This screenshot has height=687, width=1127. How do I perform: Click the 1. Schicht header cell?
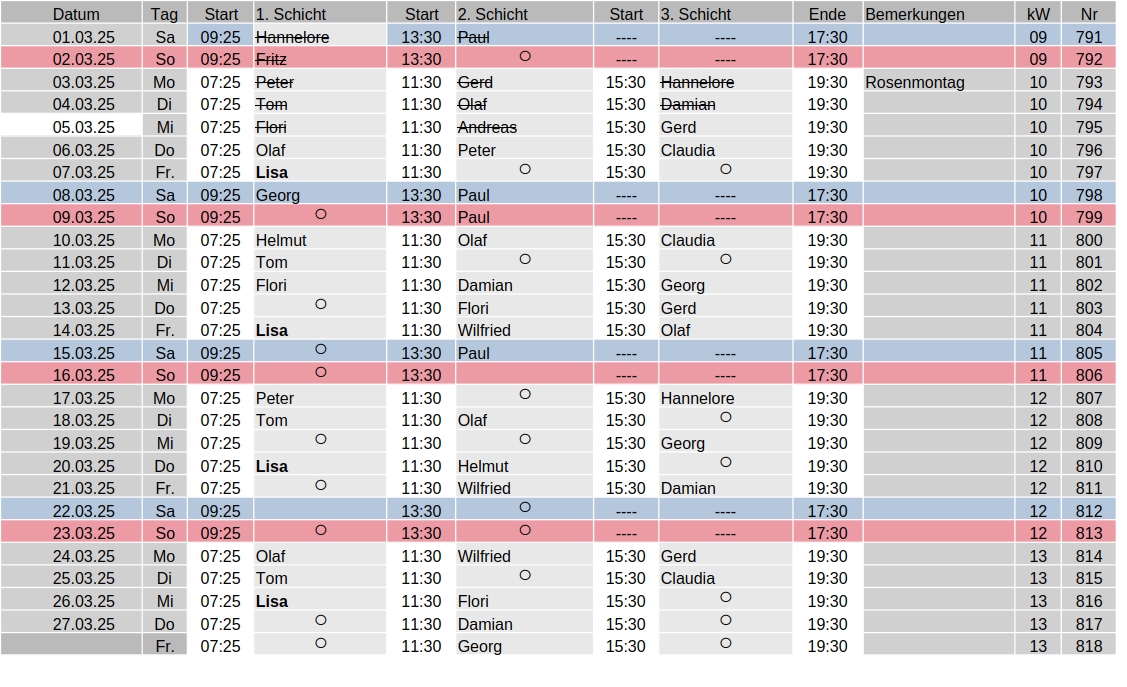(x=320, y=14)
